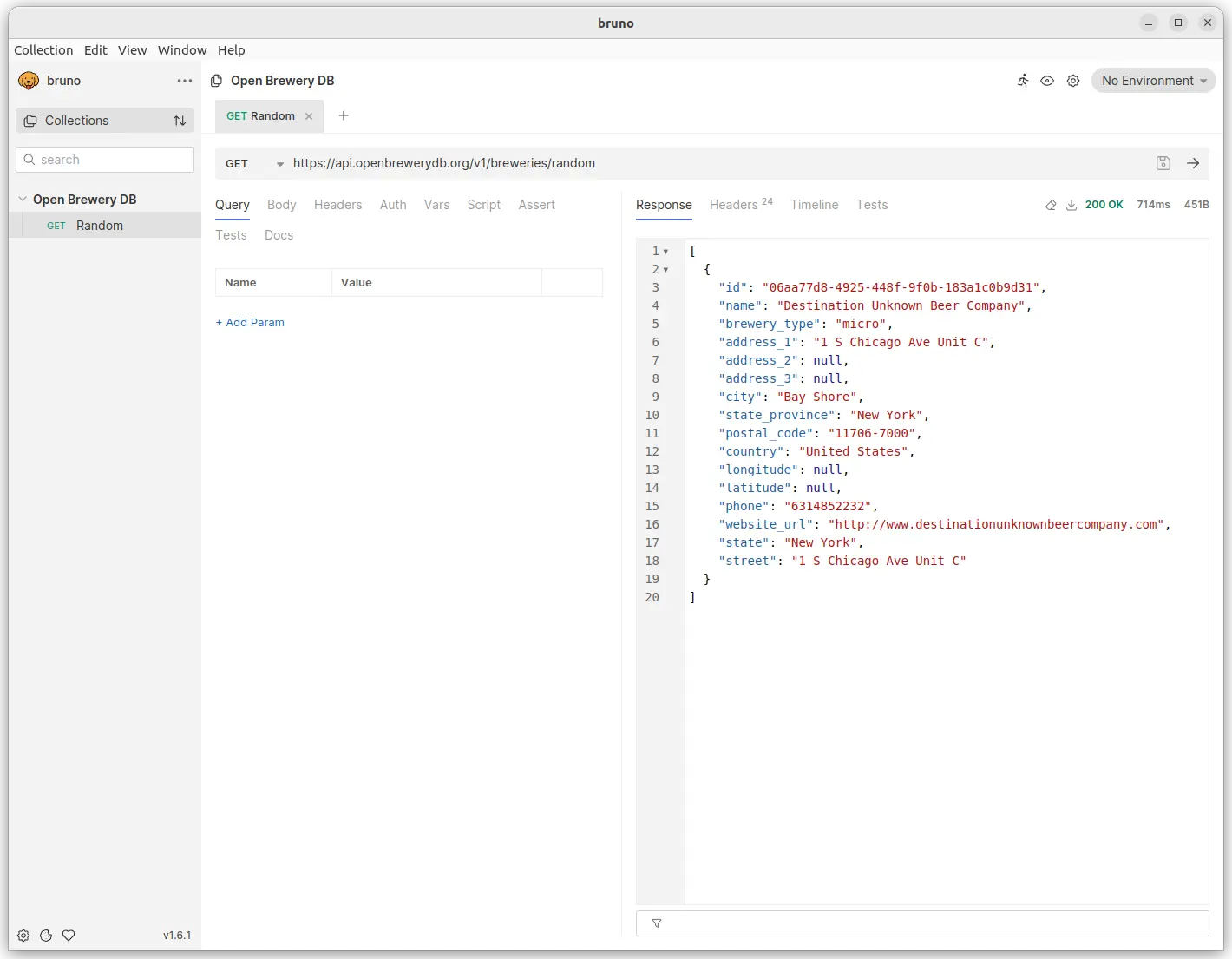1232x959 pixels.
Task: Toggle the variables eye icon
Action: point(1047,81)
